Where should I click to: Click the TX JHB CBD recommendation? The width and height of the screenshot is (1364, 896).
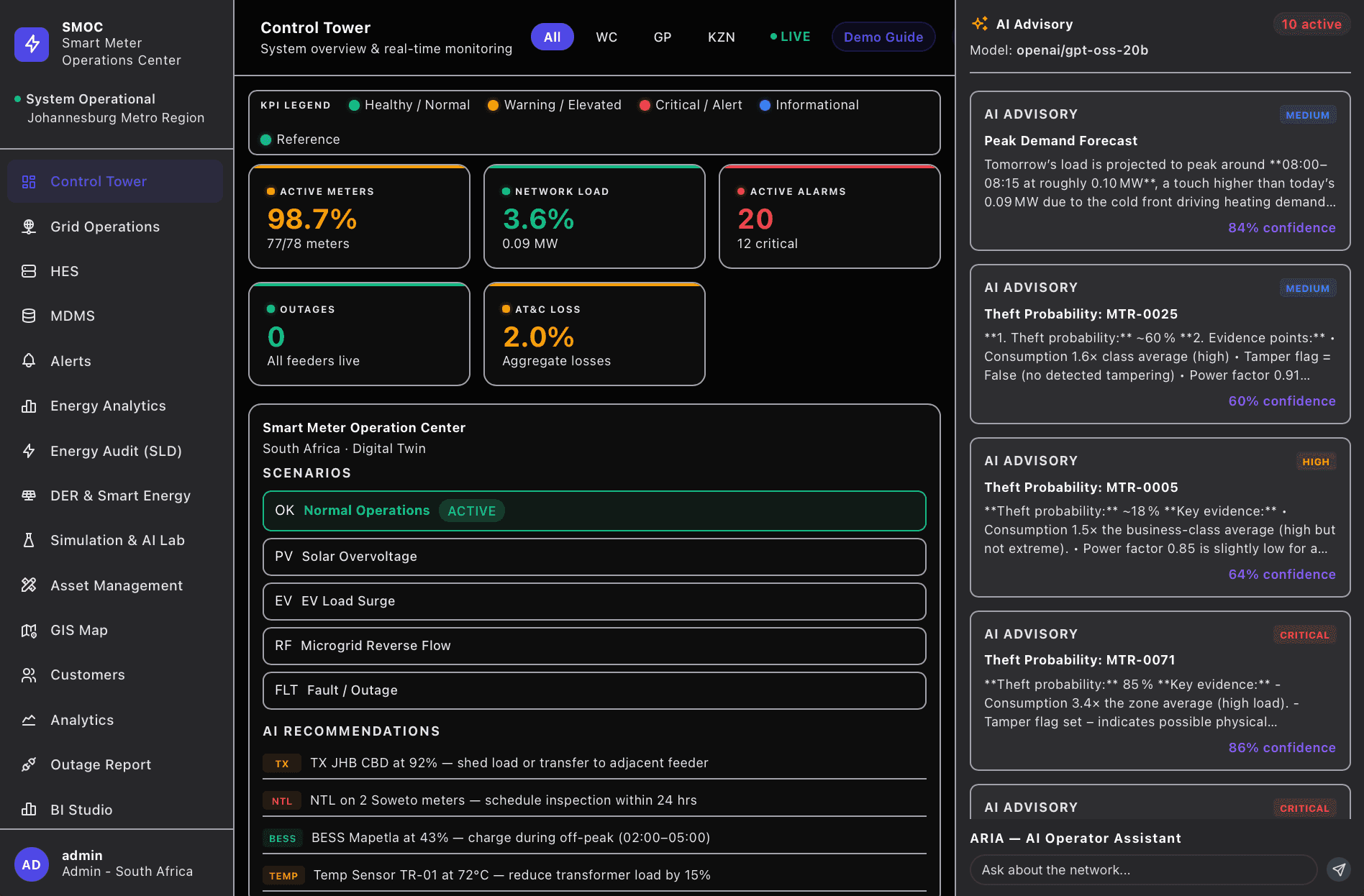pos(594,763)
